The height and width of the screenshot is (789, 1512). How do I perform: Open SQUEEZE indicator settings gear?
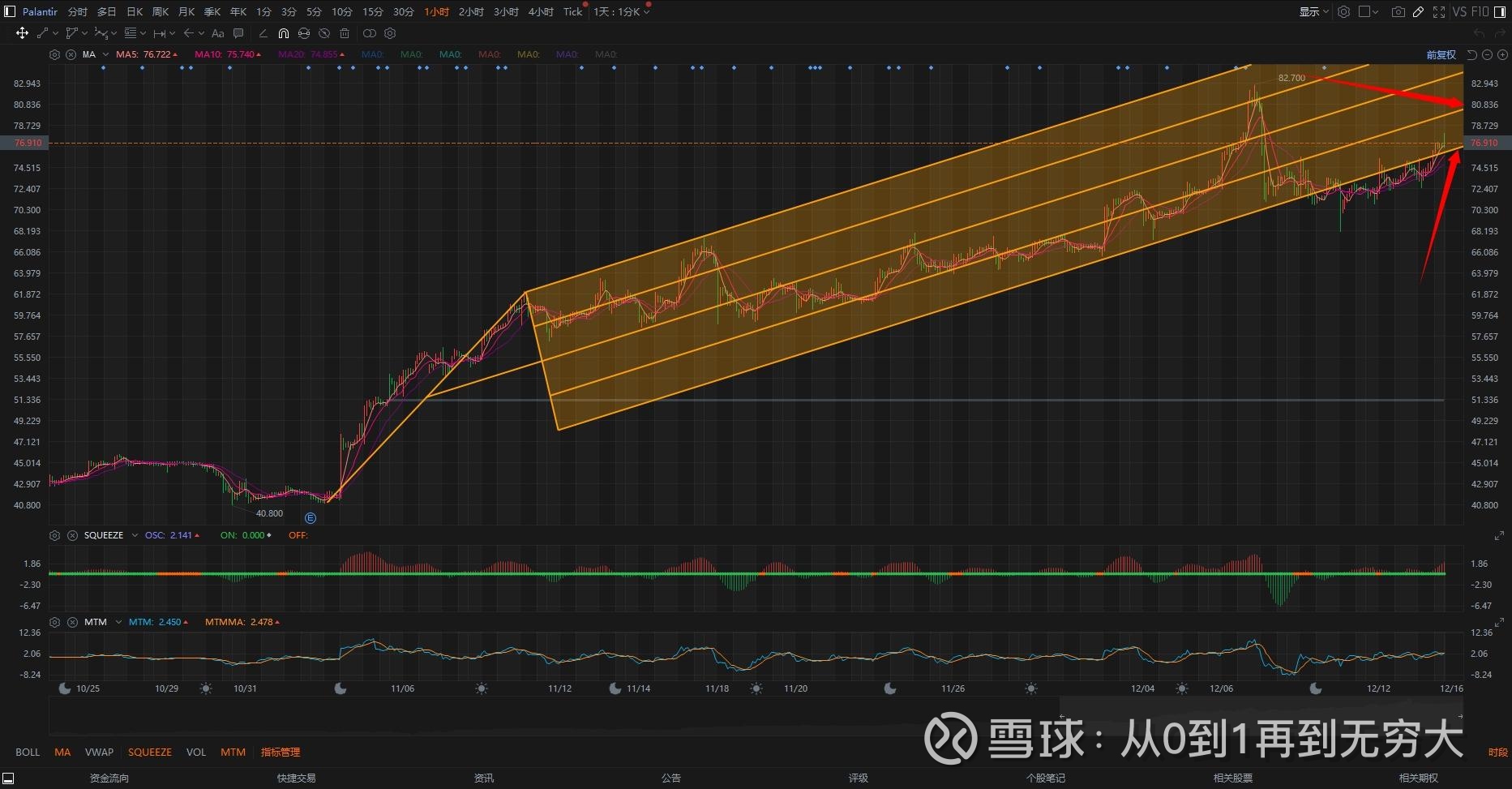click(x=54, y=535)
